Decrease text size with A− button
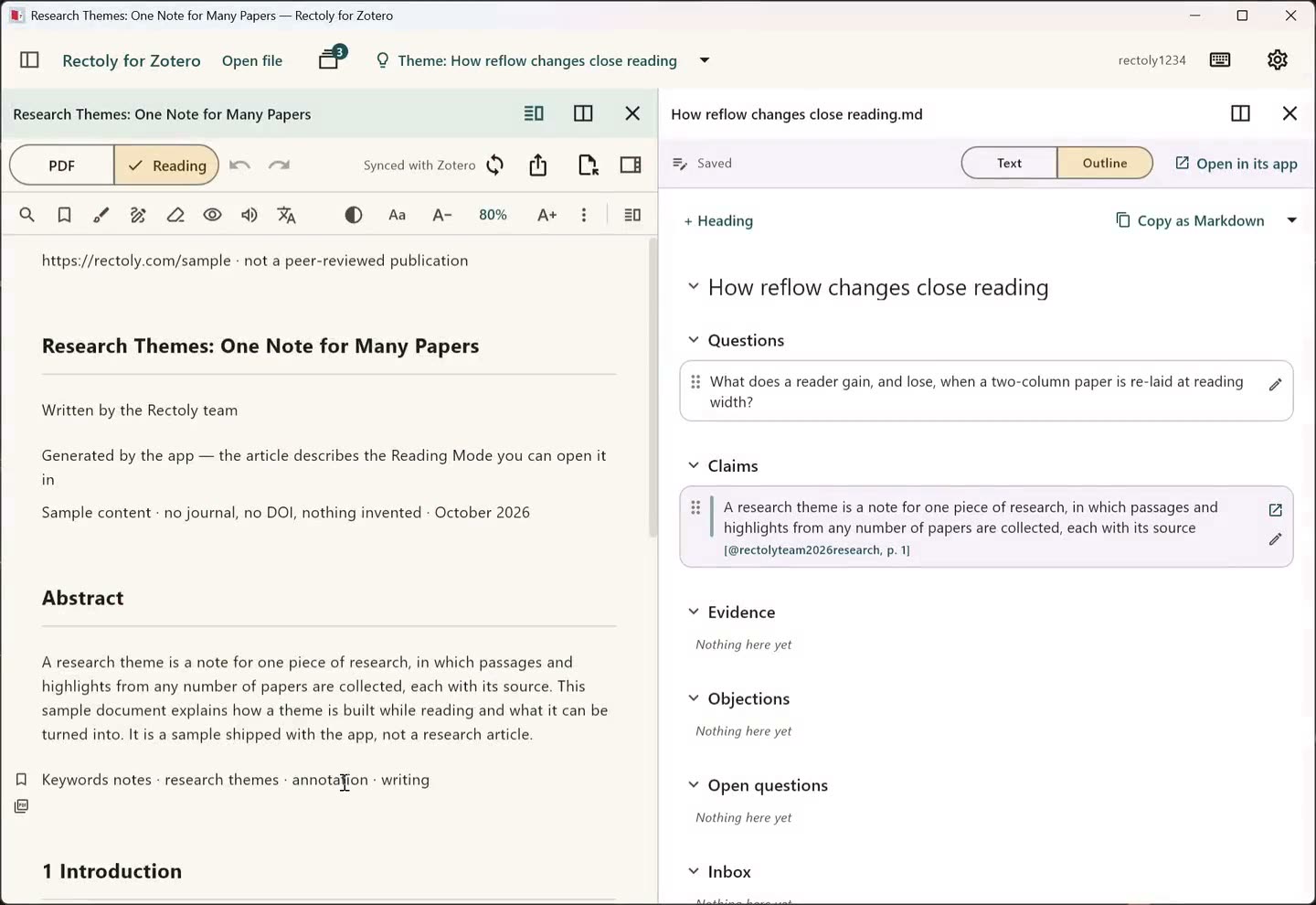The image size is (1316, 905). (x=442, y=215)
